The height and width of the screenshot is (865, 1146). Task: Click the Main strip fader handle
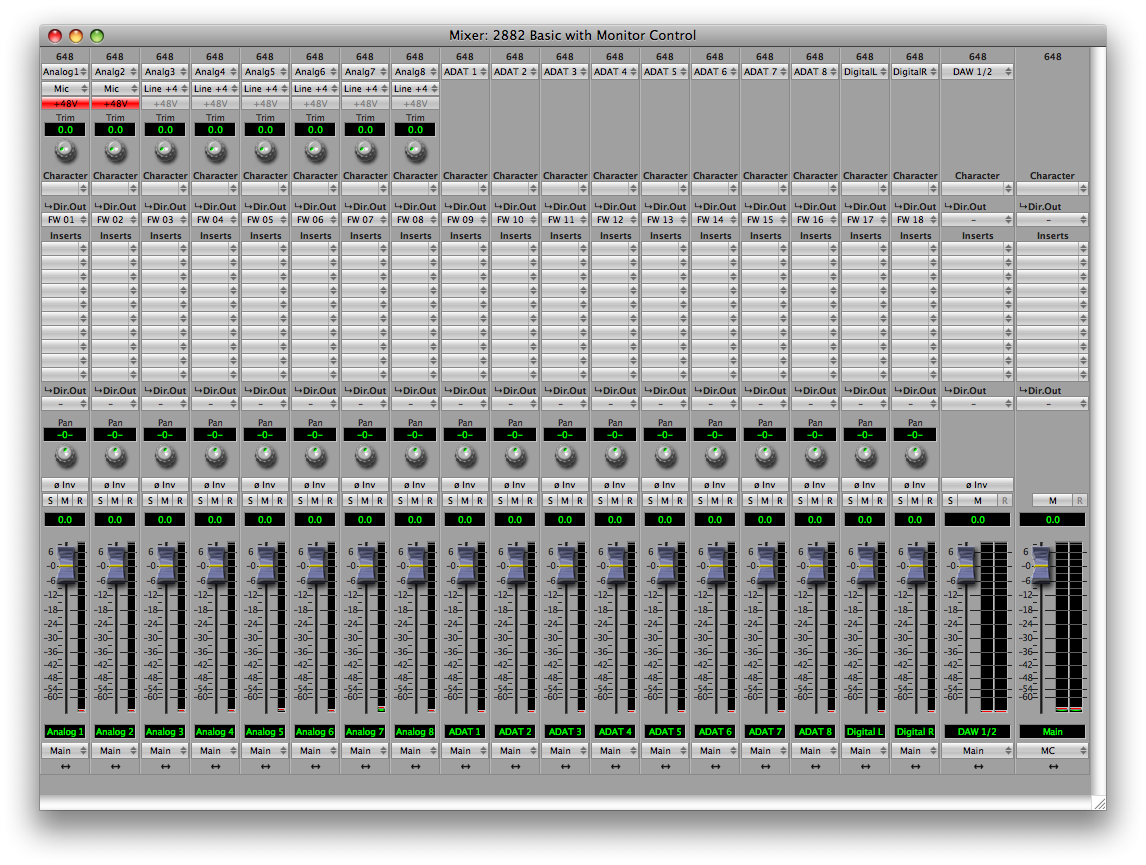1042,564
